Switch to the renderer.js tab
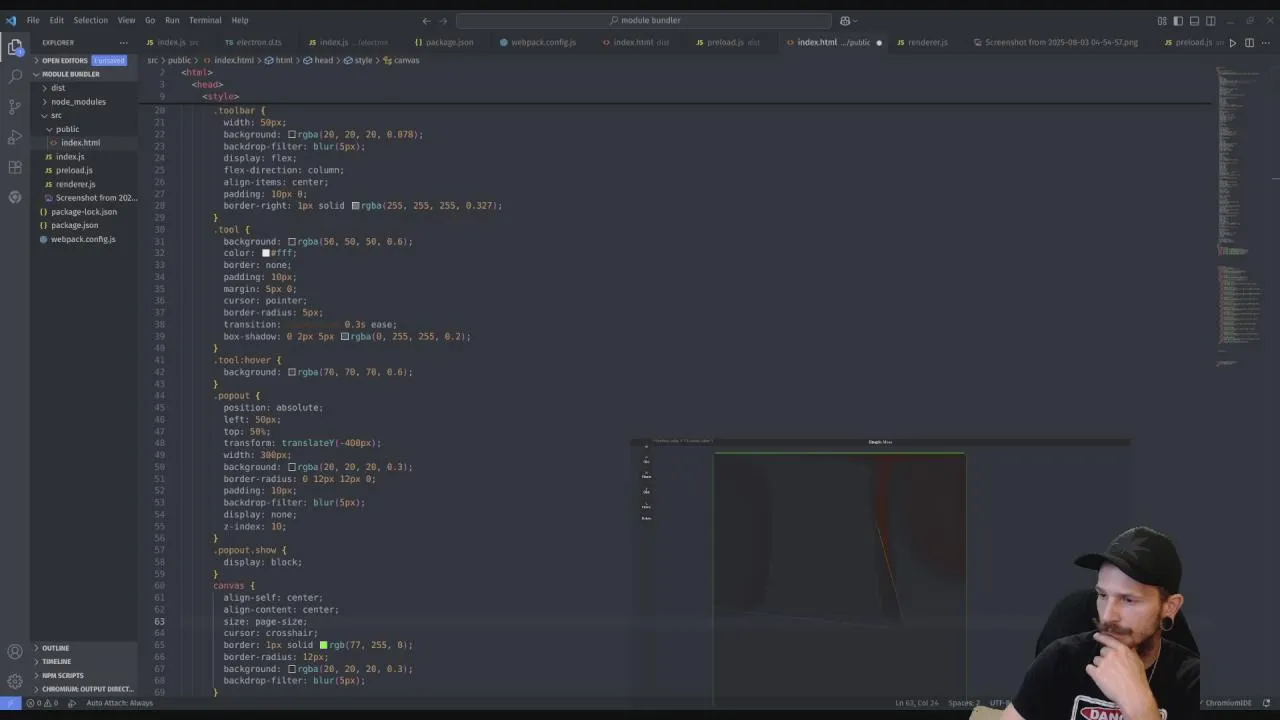1280x720 pixels. pyautogui.click(x=921, y=42)
